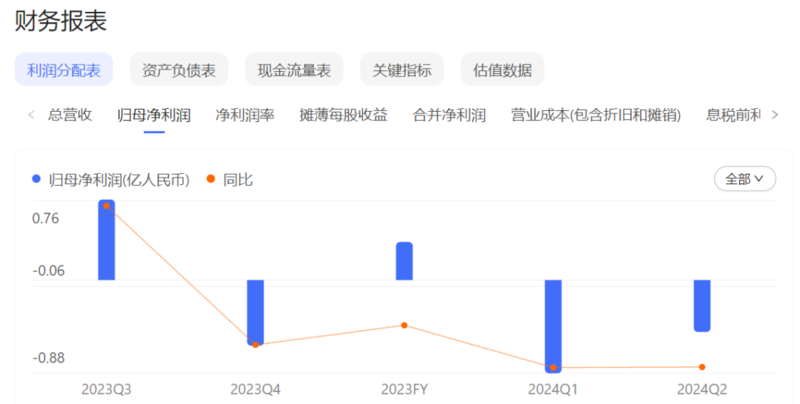This screenshot has width=800, height=404.
Task: Switch to 资产负债表 tab
Action: 179,69
